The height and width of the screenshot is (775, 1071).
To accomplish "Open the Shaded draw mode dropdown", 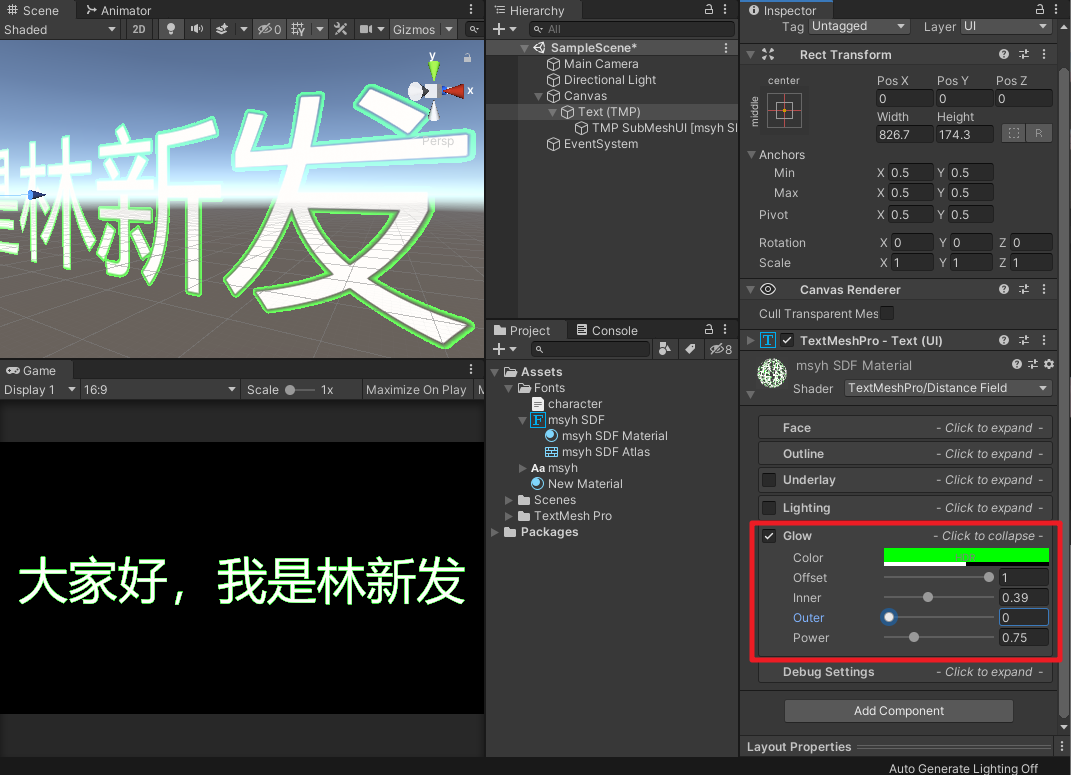I will (60, 29).
